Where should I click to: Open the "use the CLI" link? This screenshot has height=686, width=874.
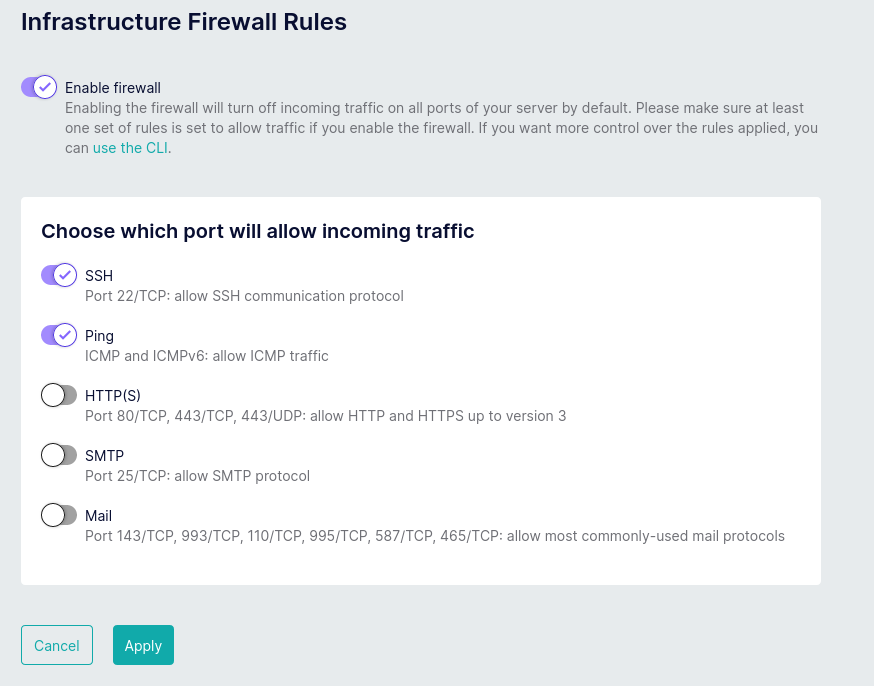point(130,148)
